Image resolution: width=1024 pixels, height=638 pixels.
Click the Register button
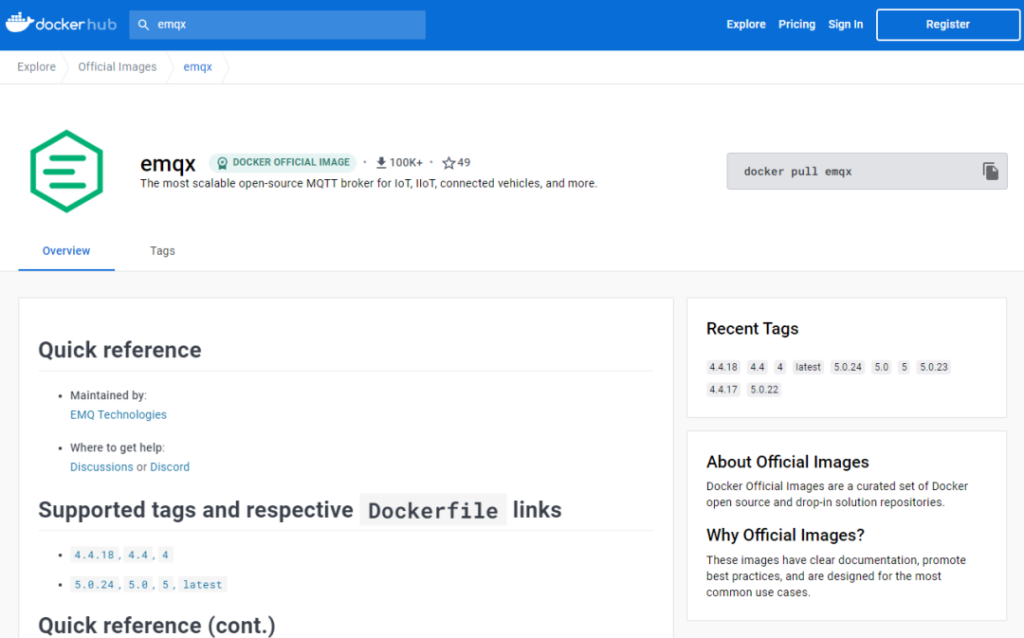click(x=948, y=25)
